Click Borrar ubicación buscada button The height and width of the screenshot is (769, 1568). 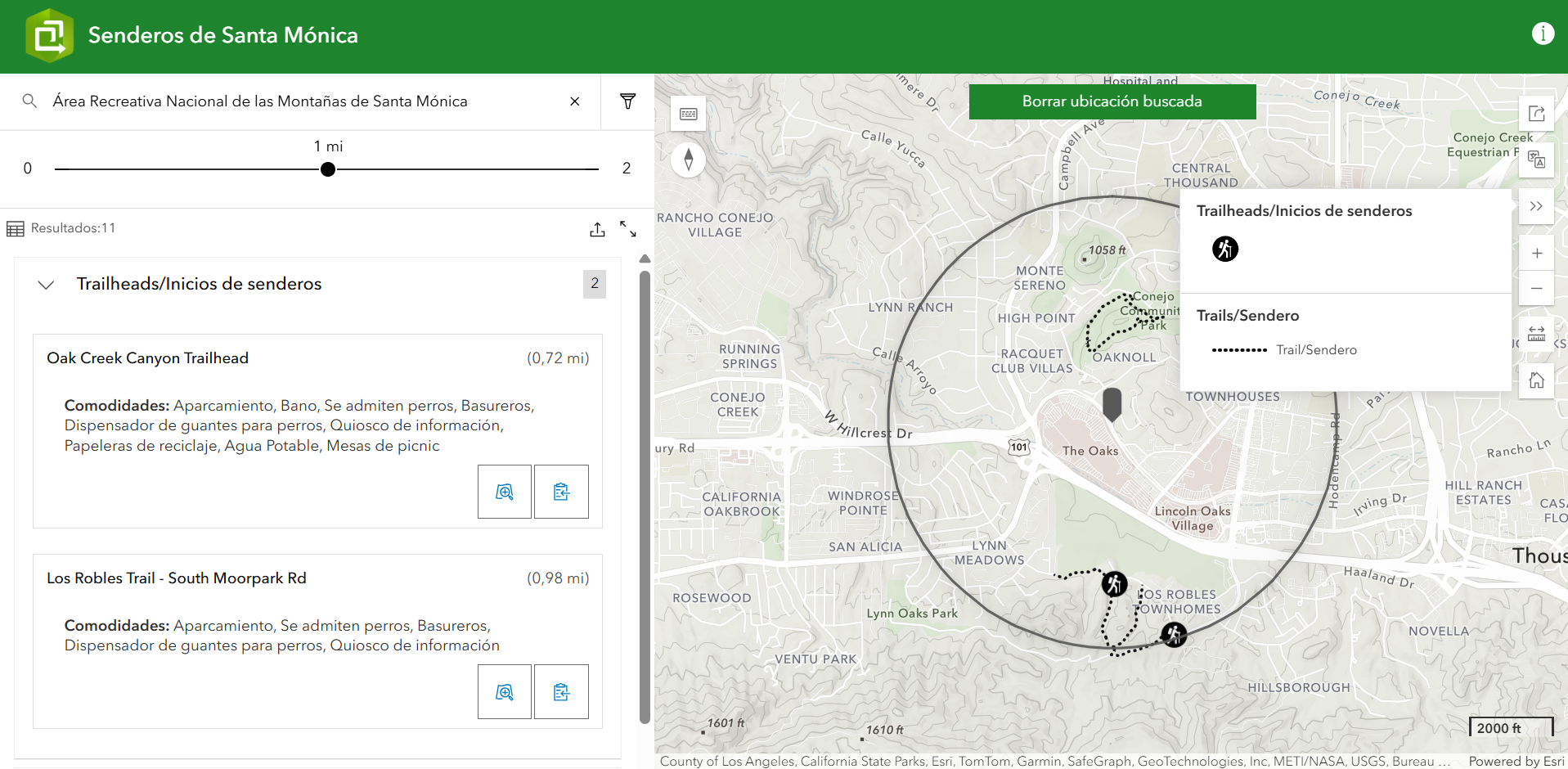point(1112,101)
